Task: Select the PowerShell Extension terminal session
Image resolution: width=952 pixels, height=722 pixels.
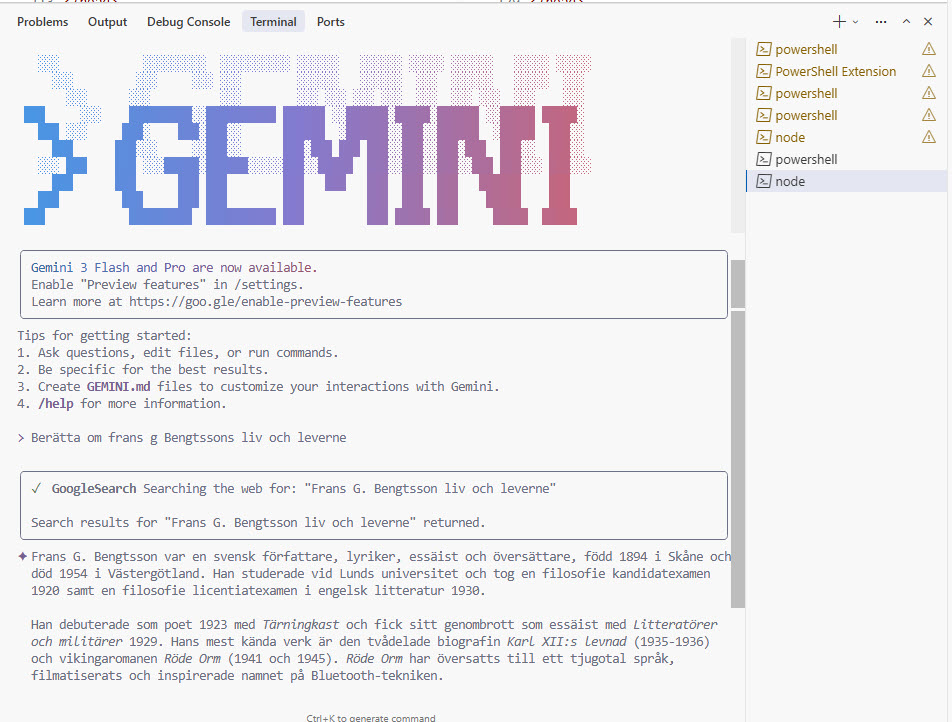Action: (x=836, y=71)
